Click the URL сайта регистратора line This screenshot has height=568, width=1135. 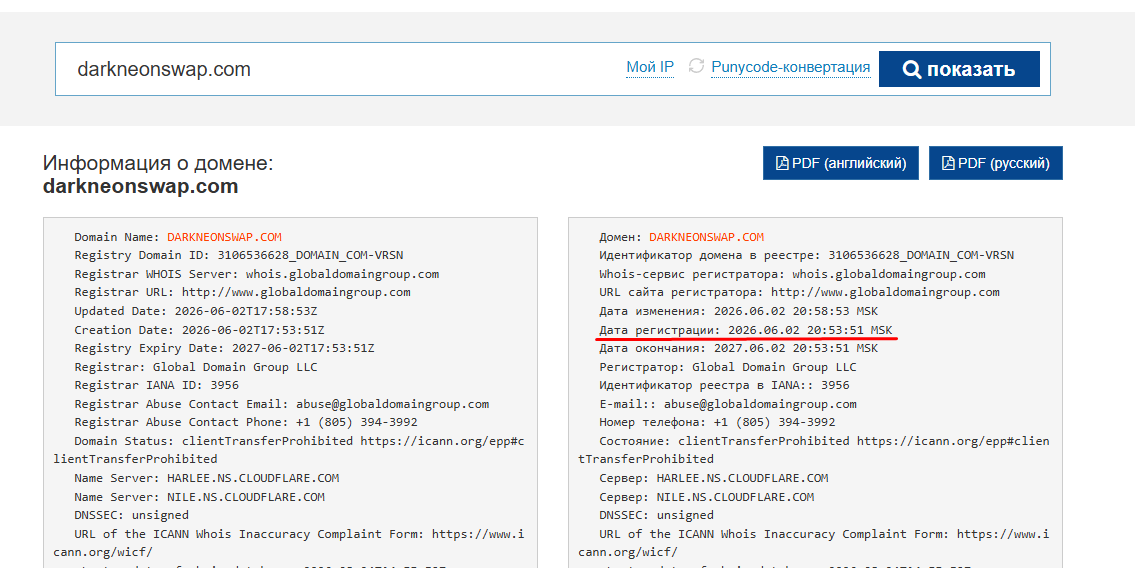tap(799, 292)
